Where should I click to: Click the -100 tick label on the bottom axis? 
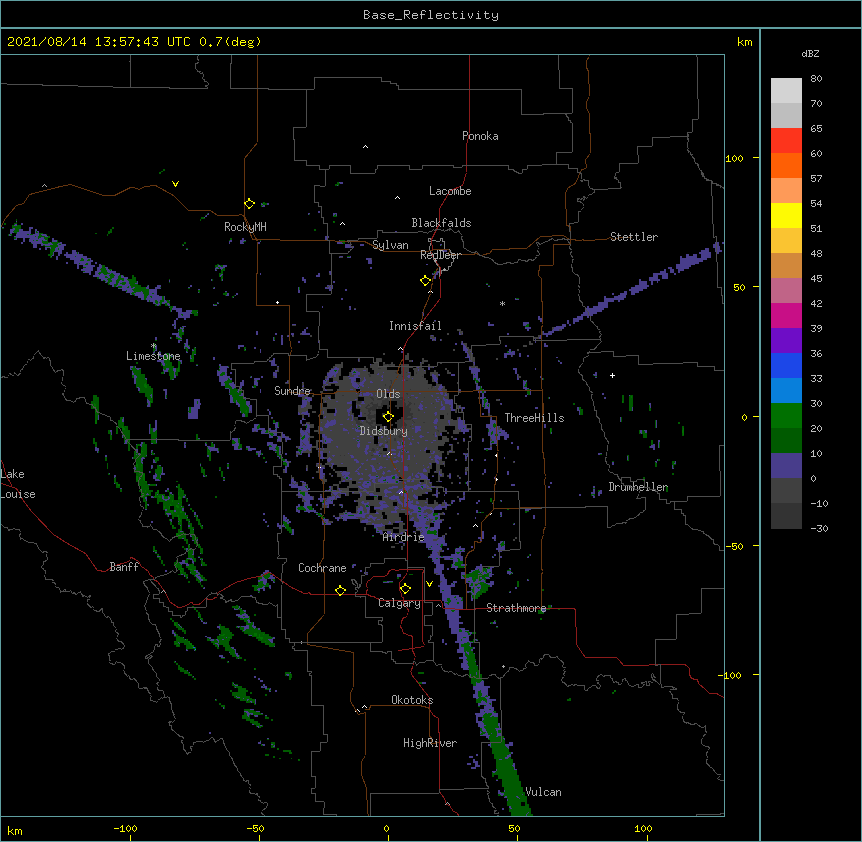coord(125,828)
